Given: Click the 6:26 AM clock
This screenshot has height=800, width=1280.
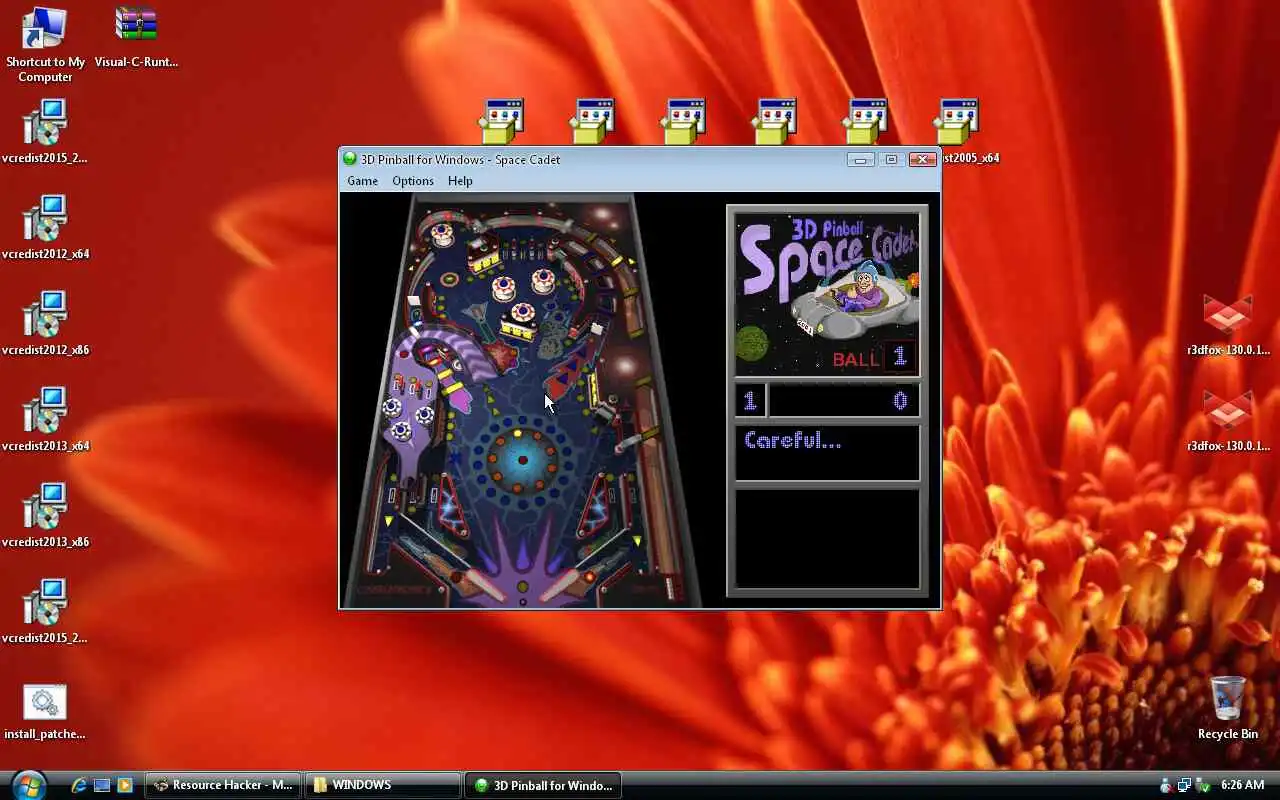Looking at the screenshot, I should tap(1243, 785).
